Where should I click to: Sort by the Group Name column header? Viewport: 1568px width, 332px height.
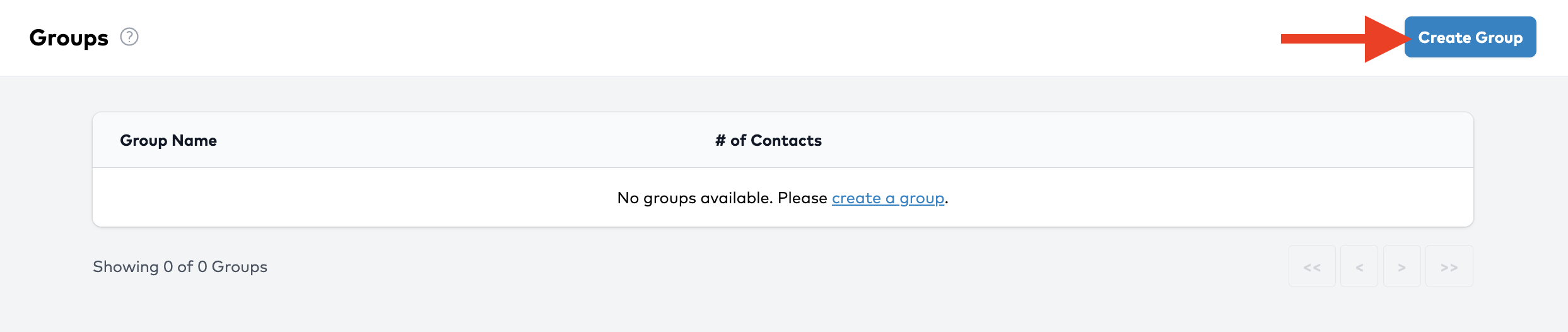point(168,140)
